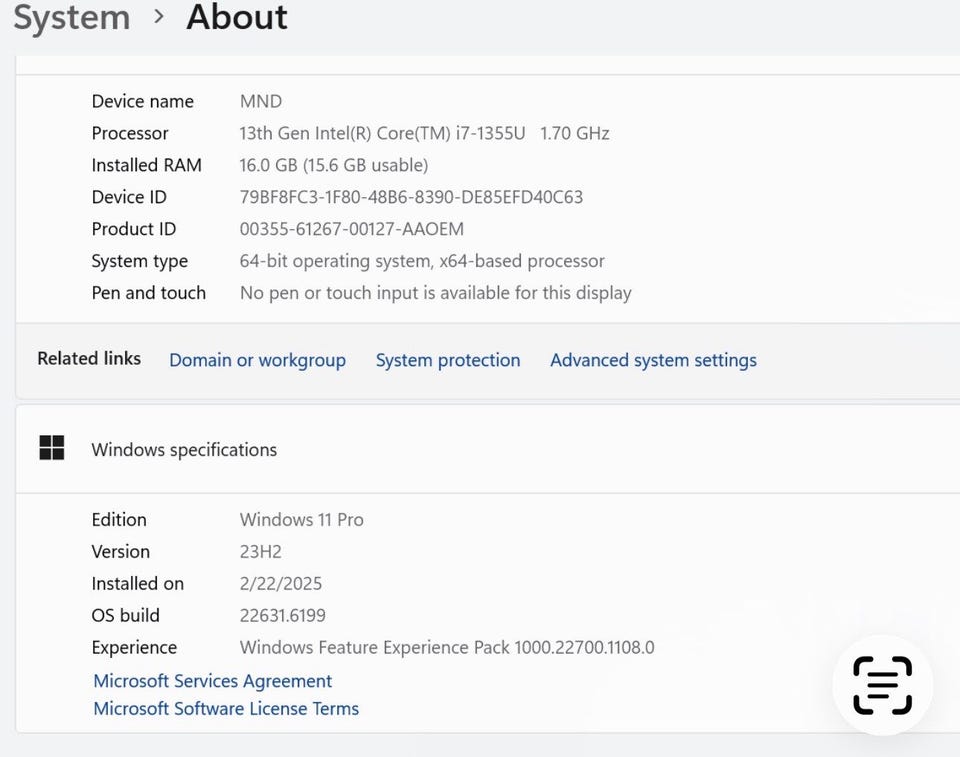Click the Product ID label

133,229
